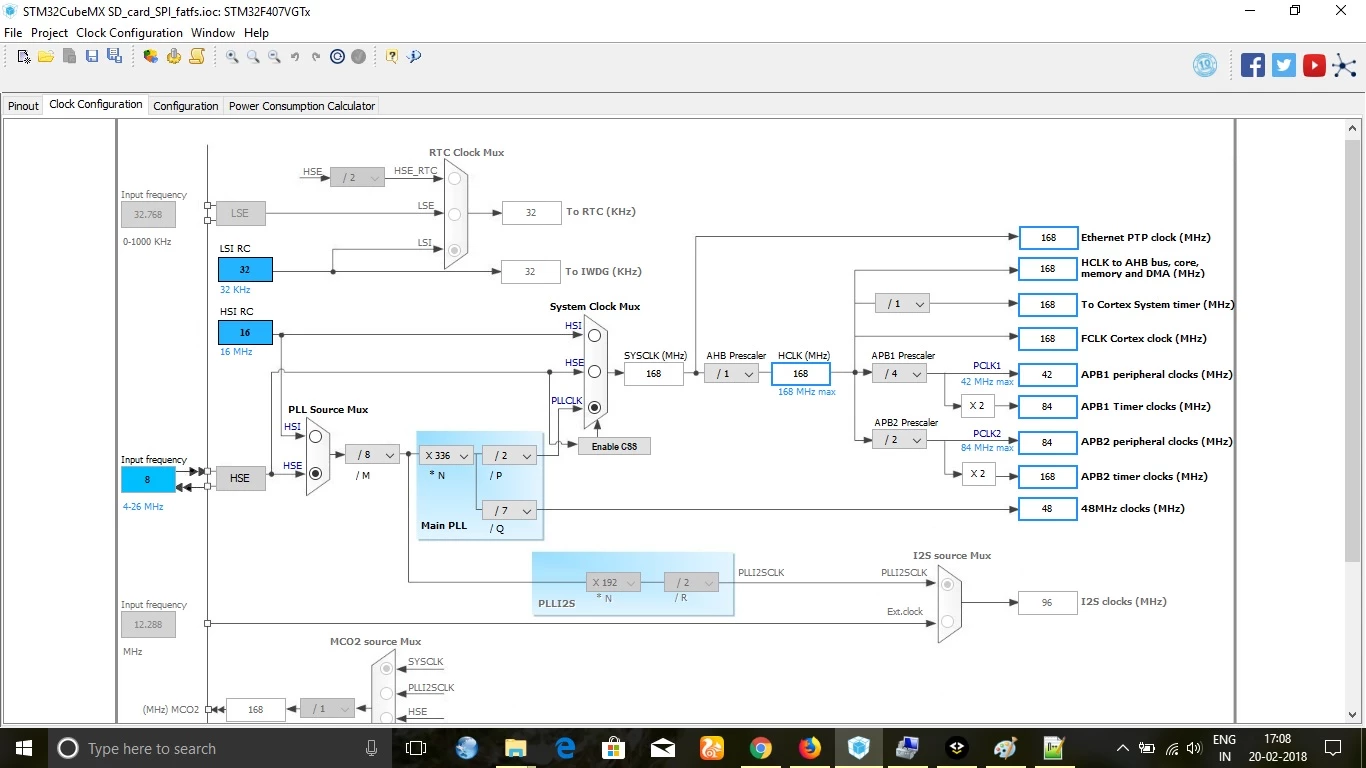This screenshot has height=768, width=1366.
Task: Open File Explorer from the taskbar
Action: [x=516, y=748]
